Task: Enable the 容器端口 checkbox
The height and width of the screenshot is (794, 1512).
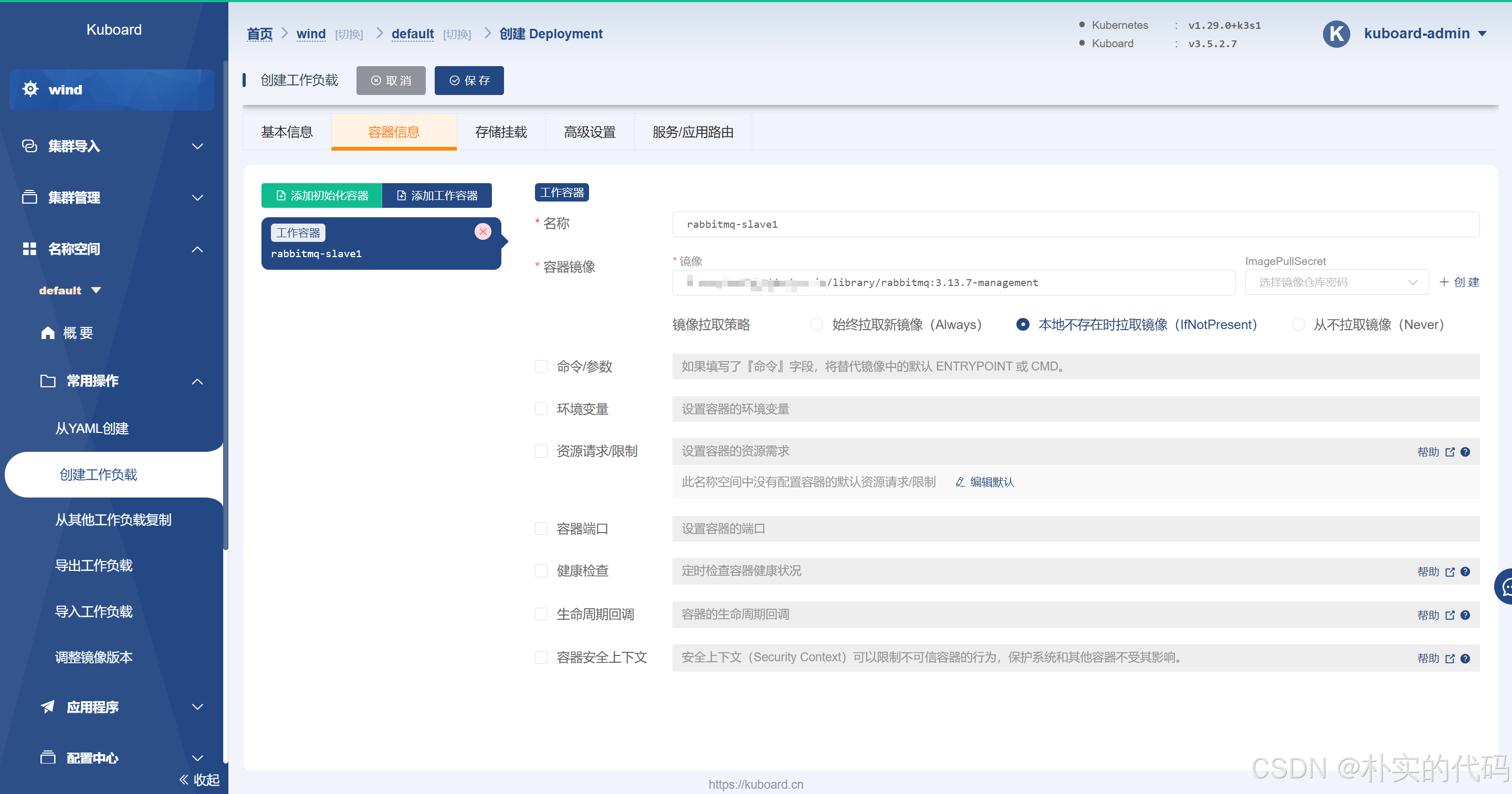Action: click(x=541, y=529)
